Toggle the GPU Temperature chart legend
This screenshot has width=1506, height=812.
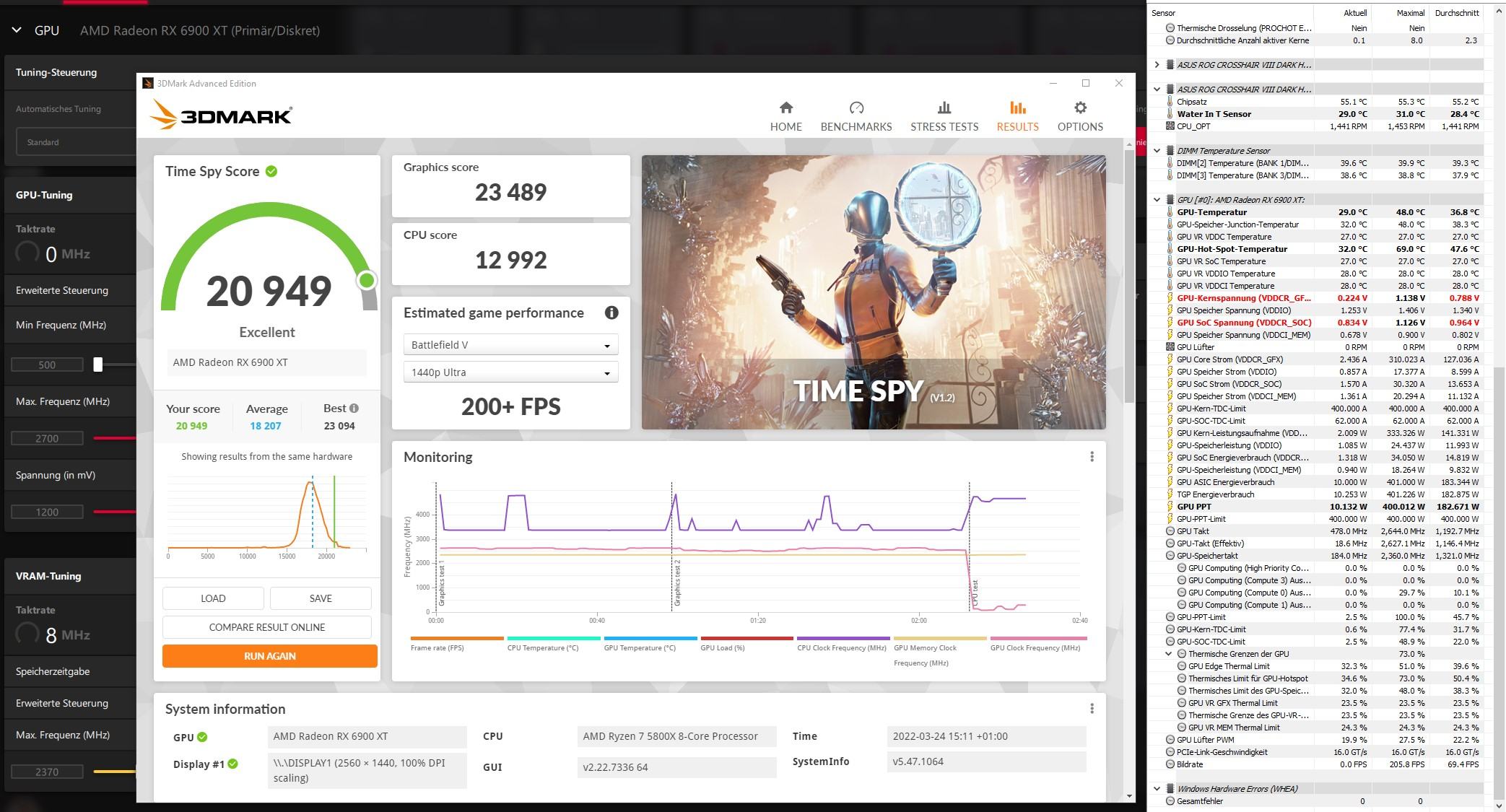[x=650, y=644]
